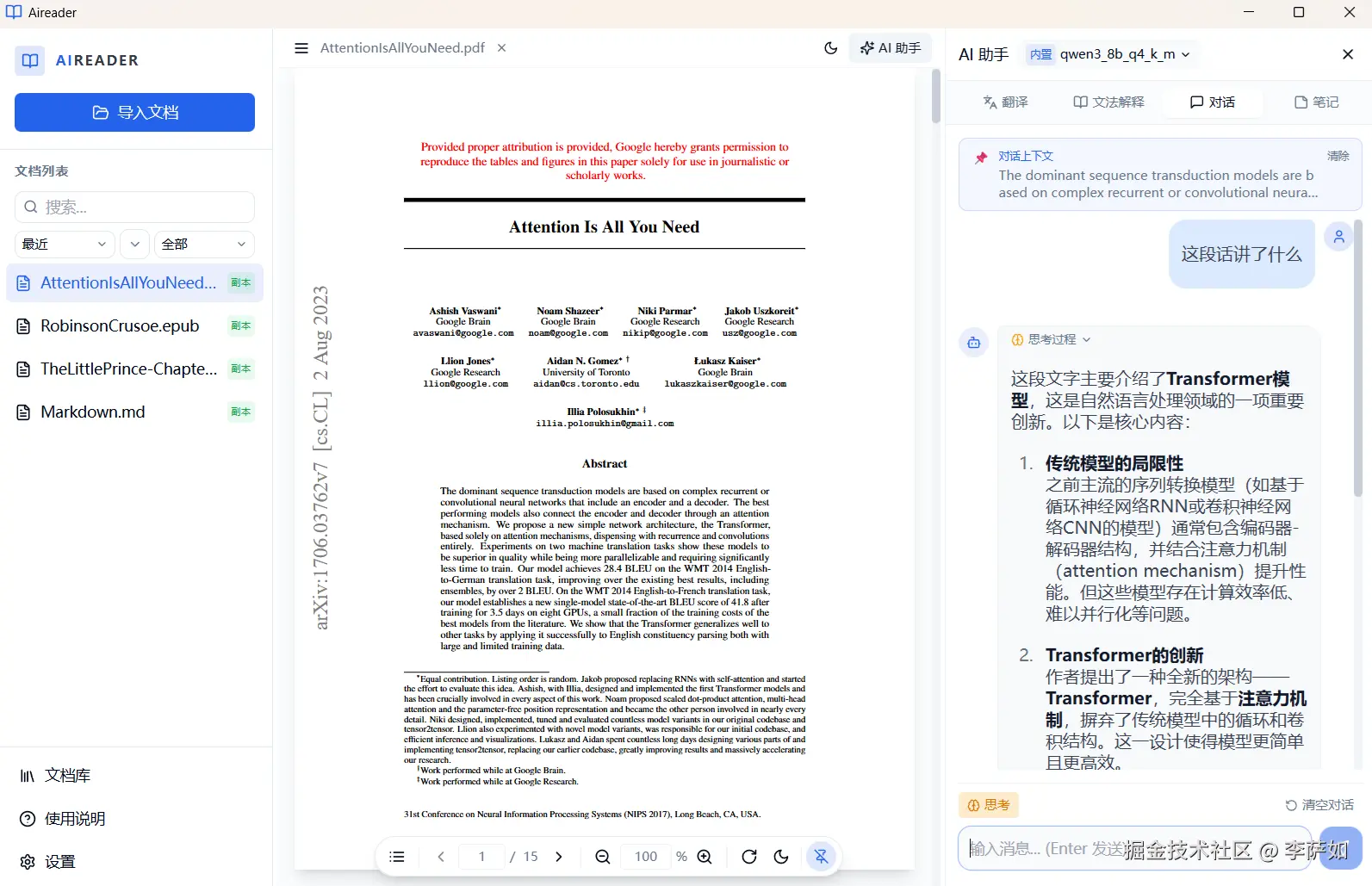The image size is (1372, 886).
Task: Focus the 搜索 document search field
Action: pyautogui.click(x=134, y=207)
